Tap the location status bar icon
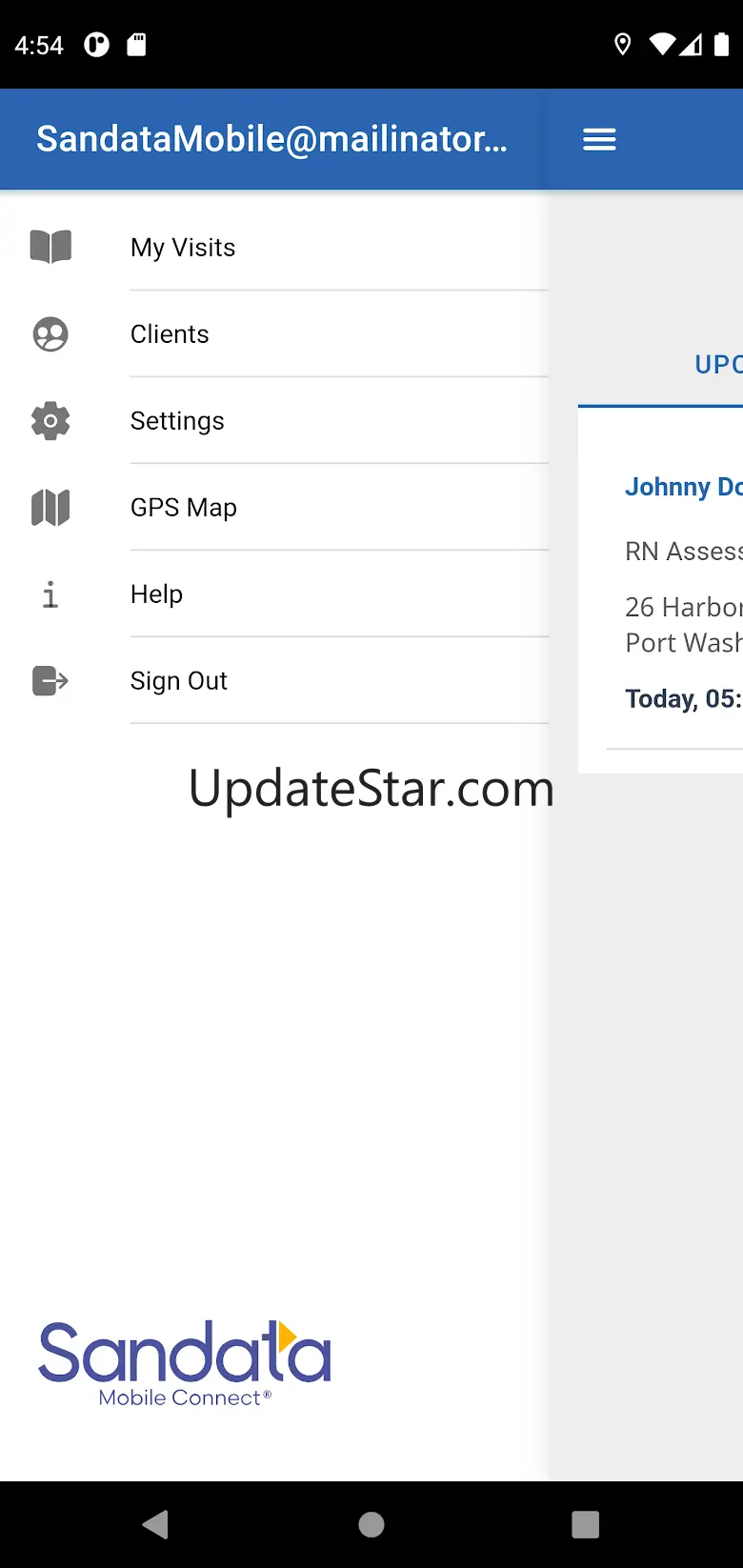The height and width of the screenshot is (1568, 743). pos(623,45)
